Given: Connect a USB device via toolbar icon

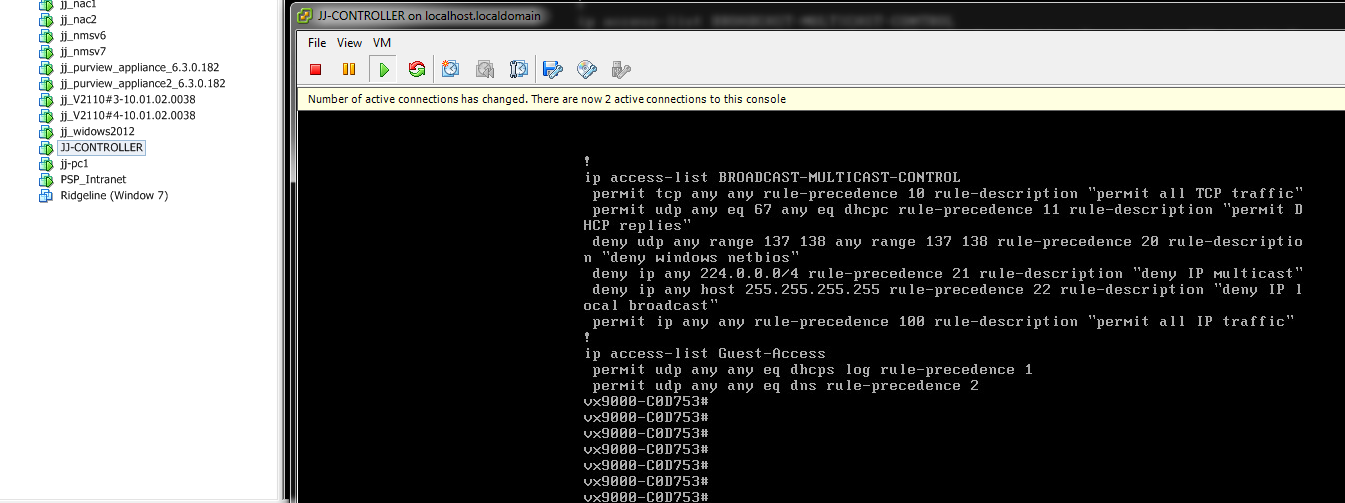Looking at the screenshot, I should click(621, 69).
